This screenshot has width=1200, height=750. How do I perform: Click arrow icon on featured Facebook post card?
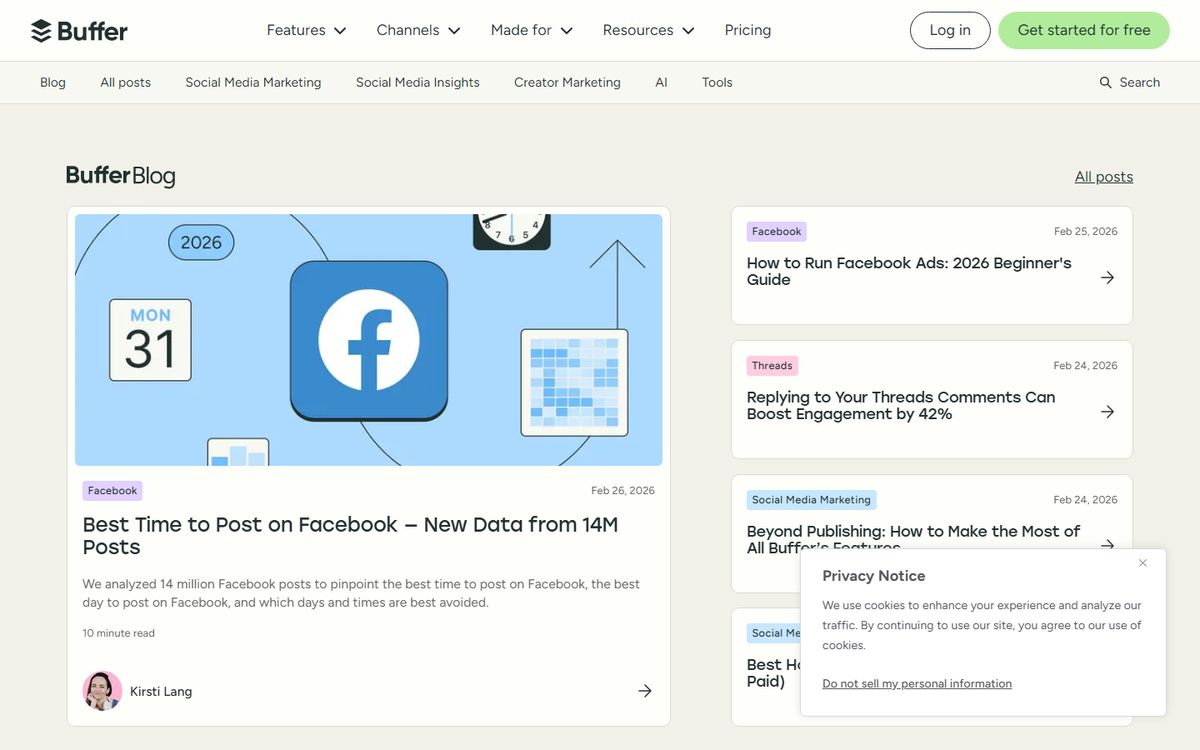pyautogui.click(x=645, y=691)
